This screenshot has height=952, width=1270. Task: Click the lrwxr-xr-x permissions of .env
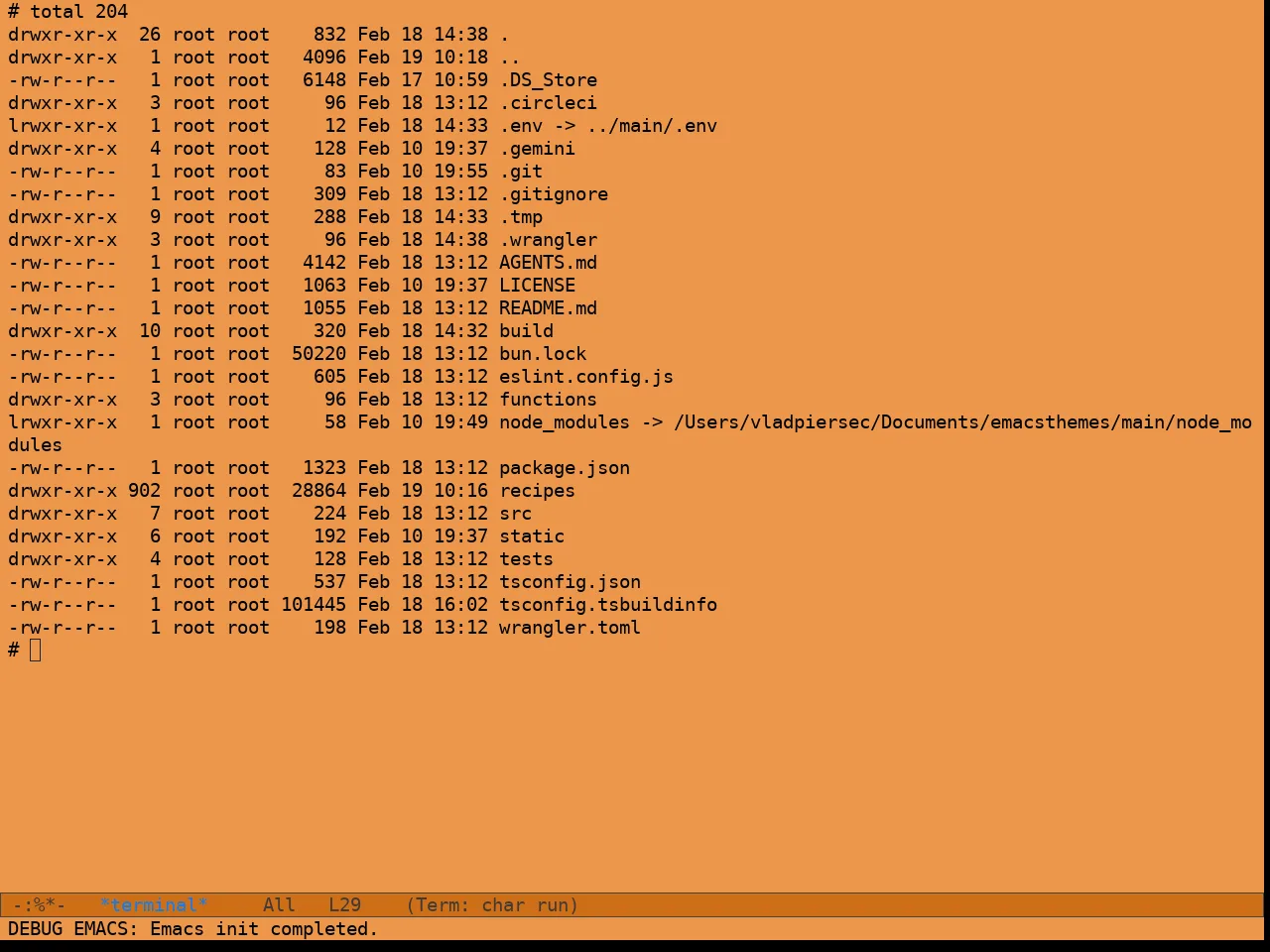tap(63, 126)
